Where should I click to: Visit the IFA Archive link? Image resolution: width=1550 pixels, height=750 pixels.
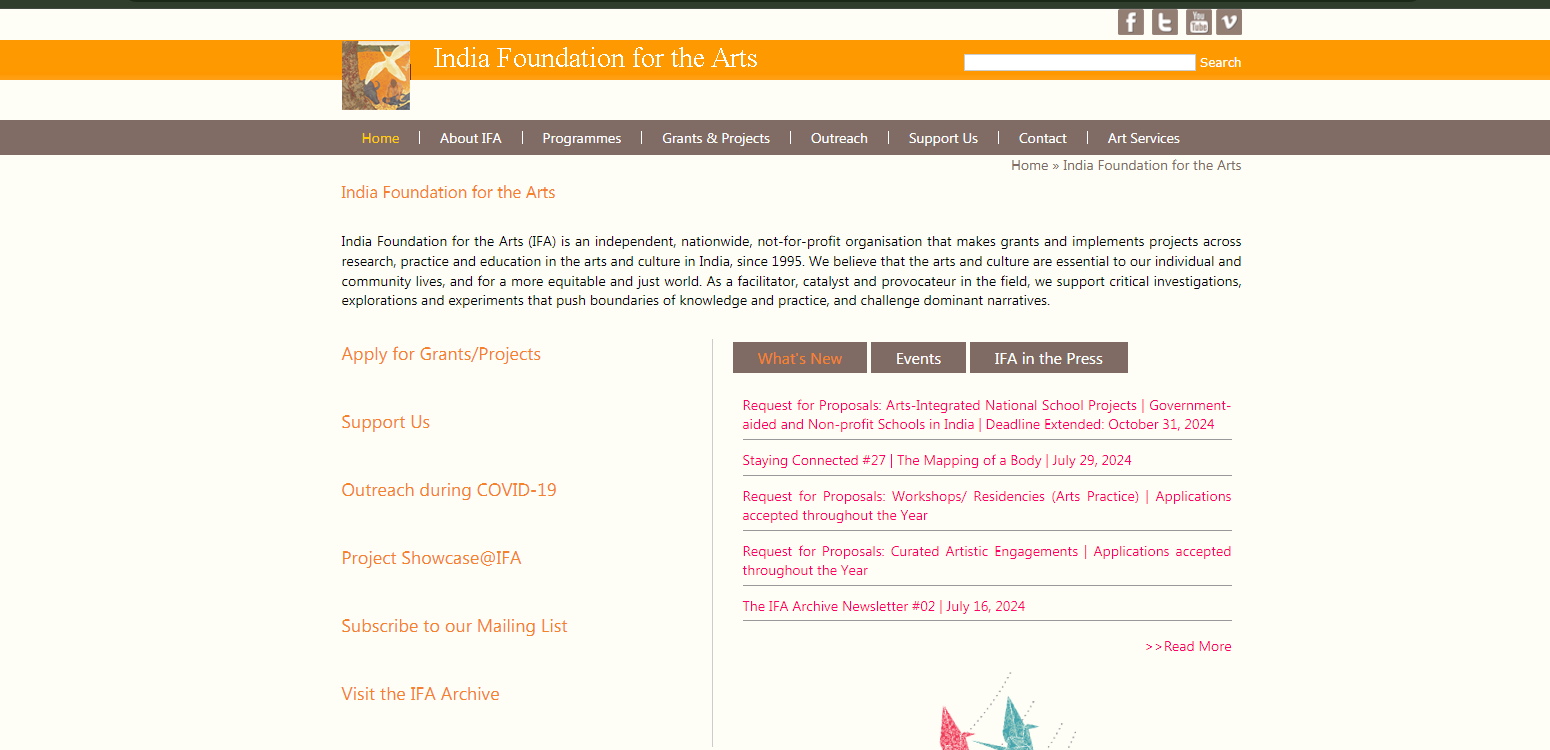point(420,694)
